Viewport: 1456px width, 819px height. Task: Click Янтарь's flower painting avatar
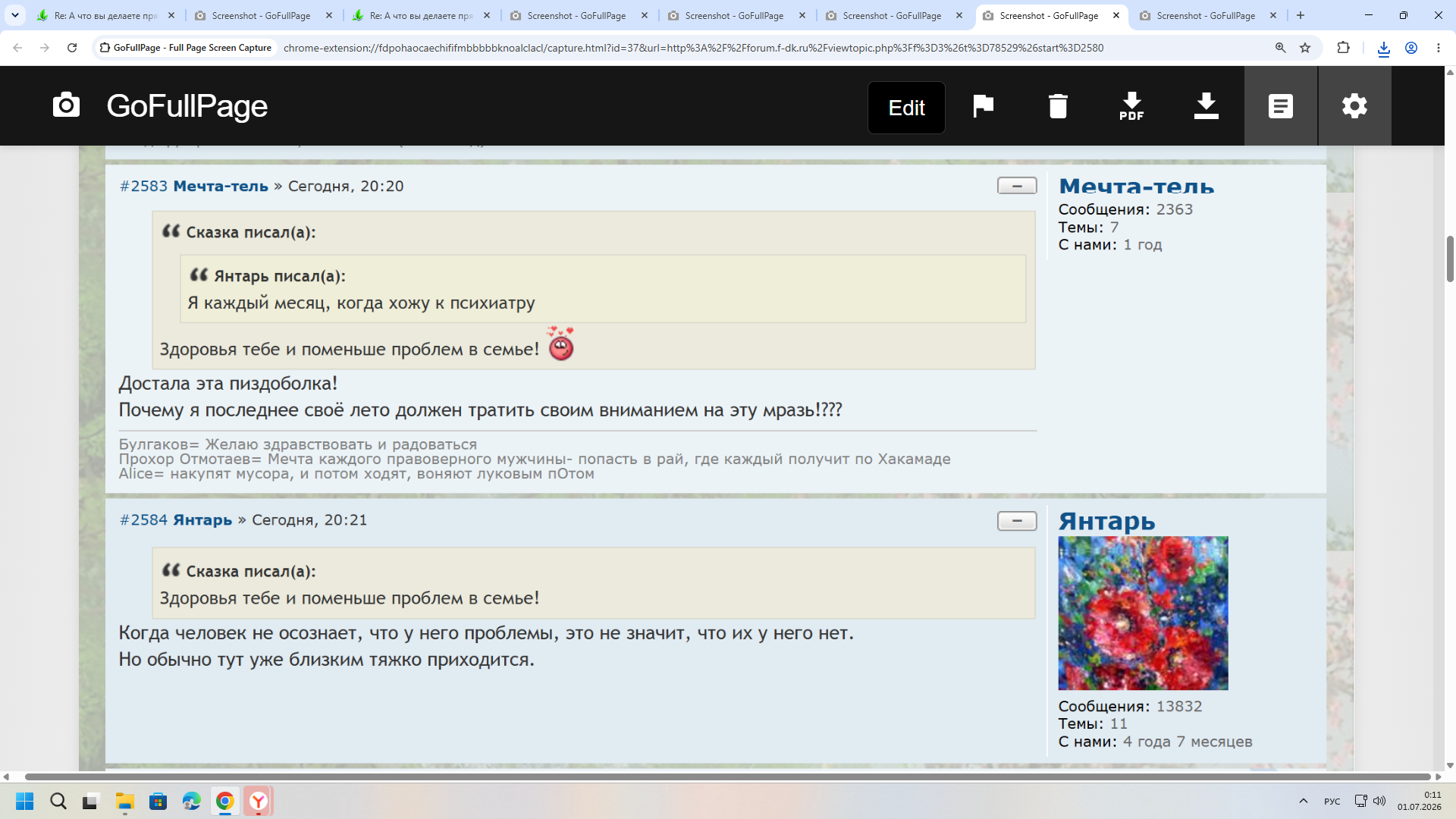pos(1143,613)
